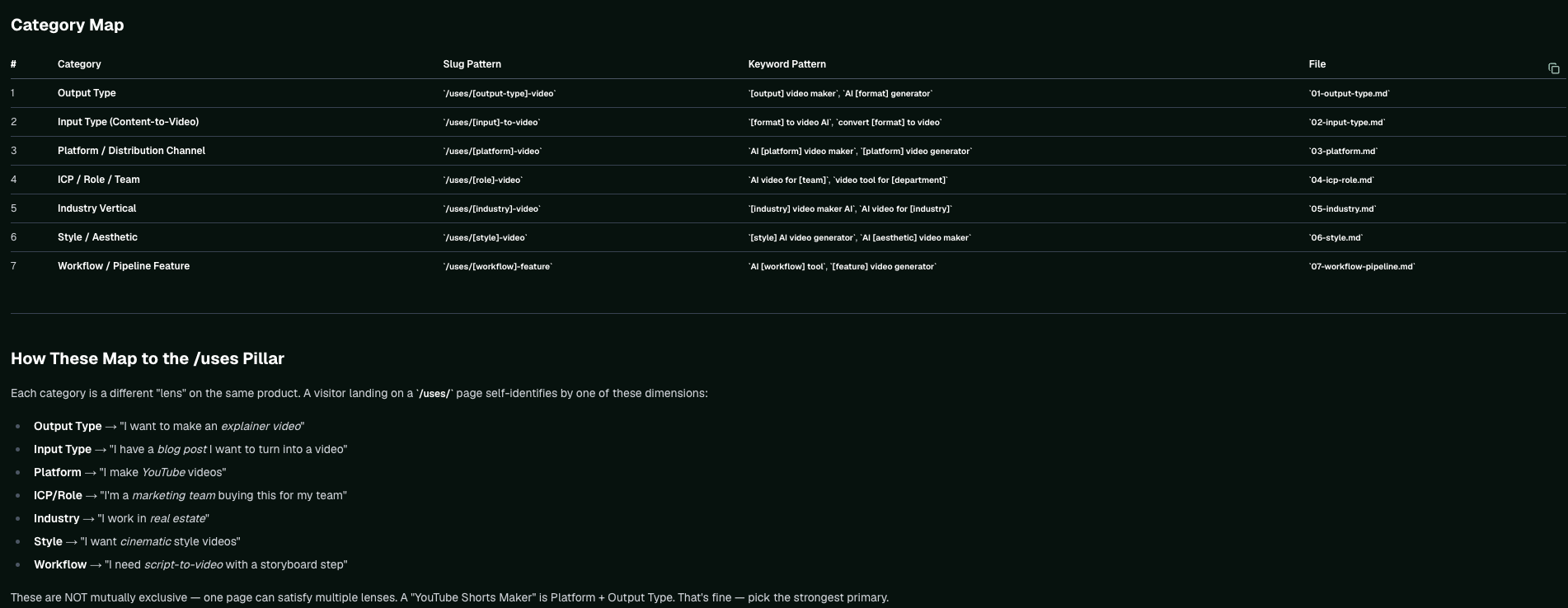Select 'ICP / Role / Team' cell

(x=99, y=180)
